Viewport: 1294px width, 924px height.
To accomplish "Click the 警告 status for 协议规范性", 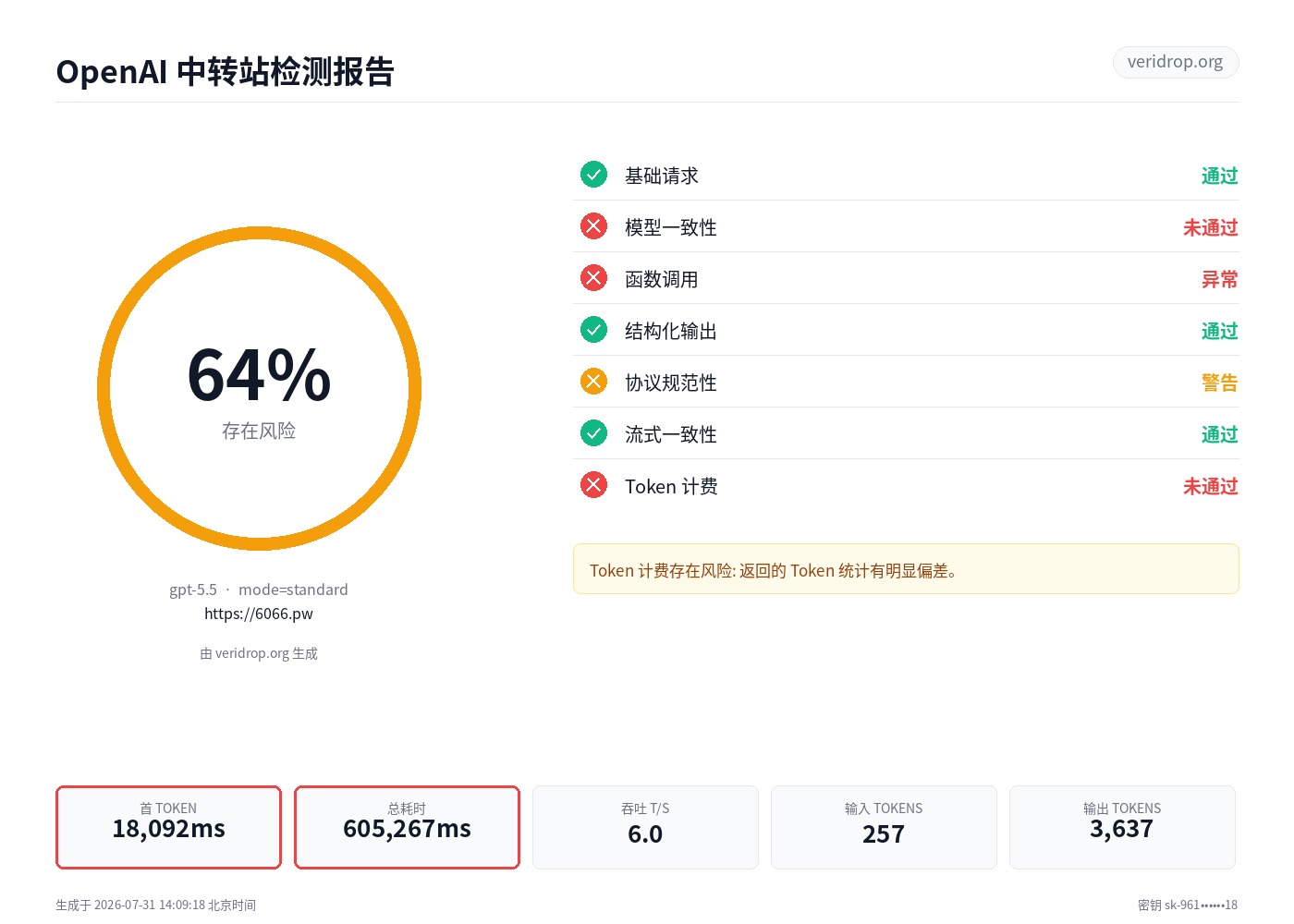I will click(x=1219, y=383).
